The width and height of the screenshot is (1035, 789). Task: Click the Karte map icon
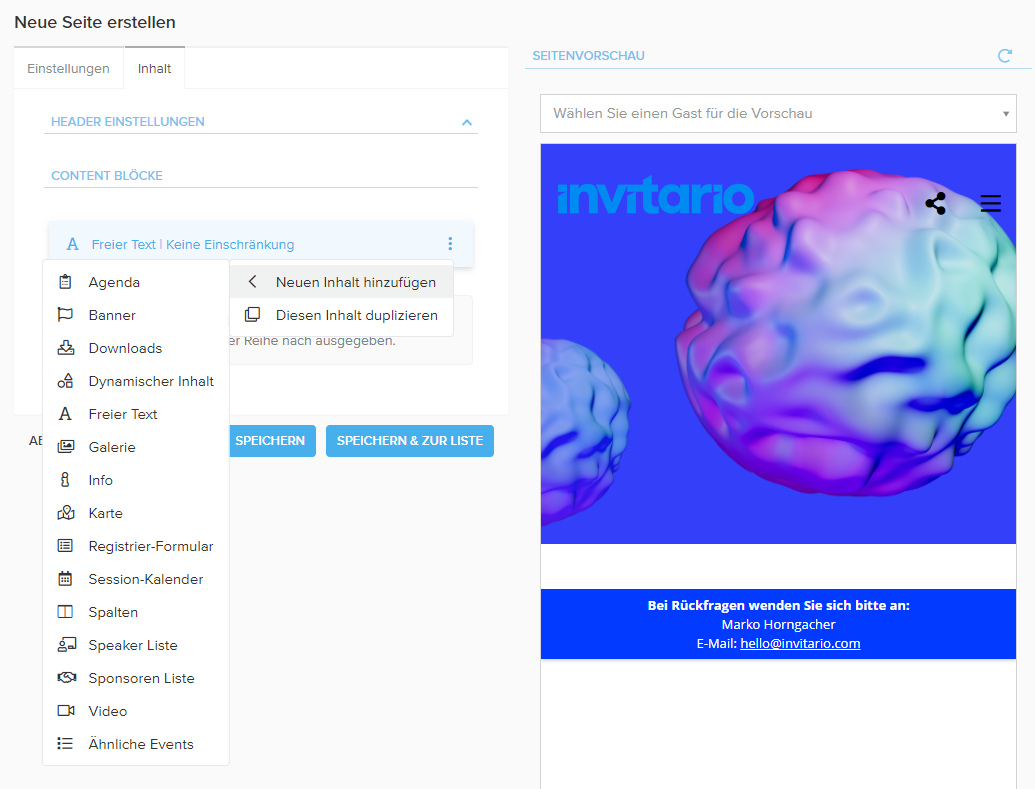[66, 513]
